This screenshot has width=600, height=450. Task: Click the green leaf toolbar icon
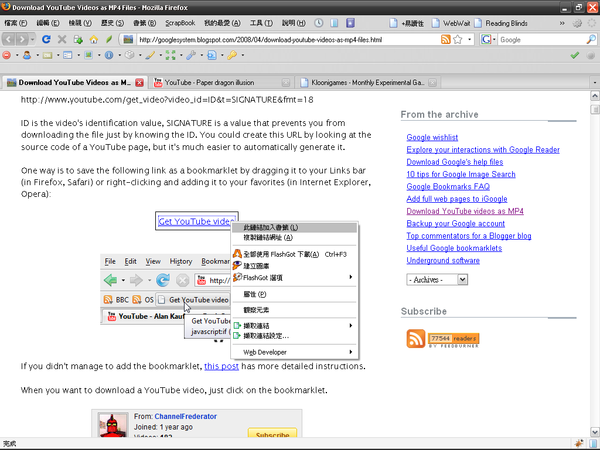pyautogui.click(x=109, y=39)
